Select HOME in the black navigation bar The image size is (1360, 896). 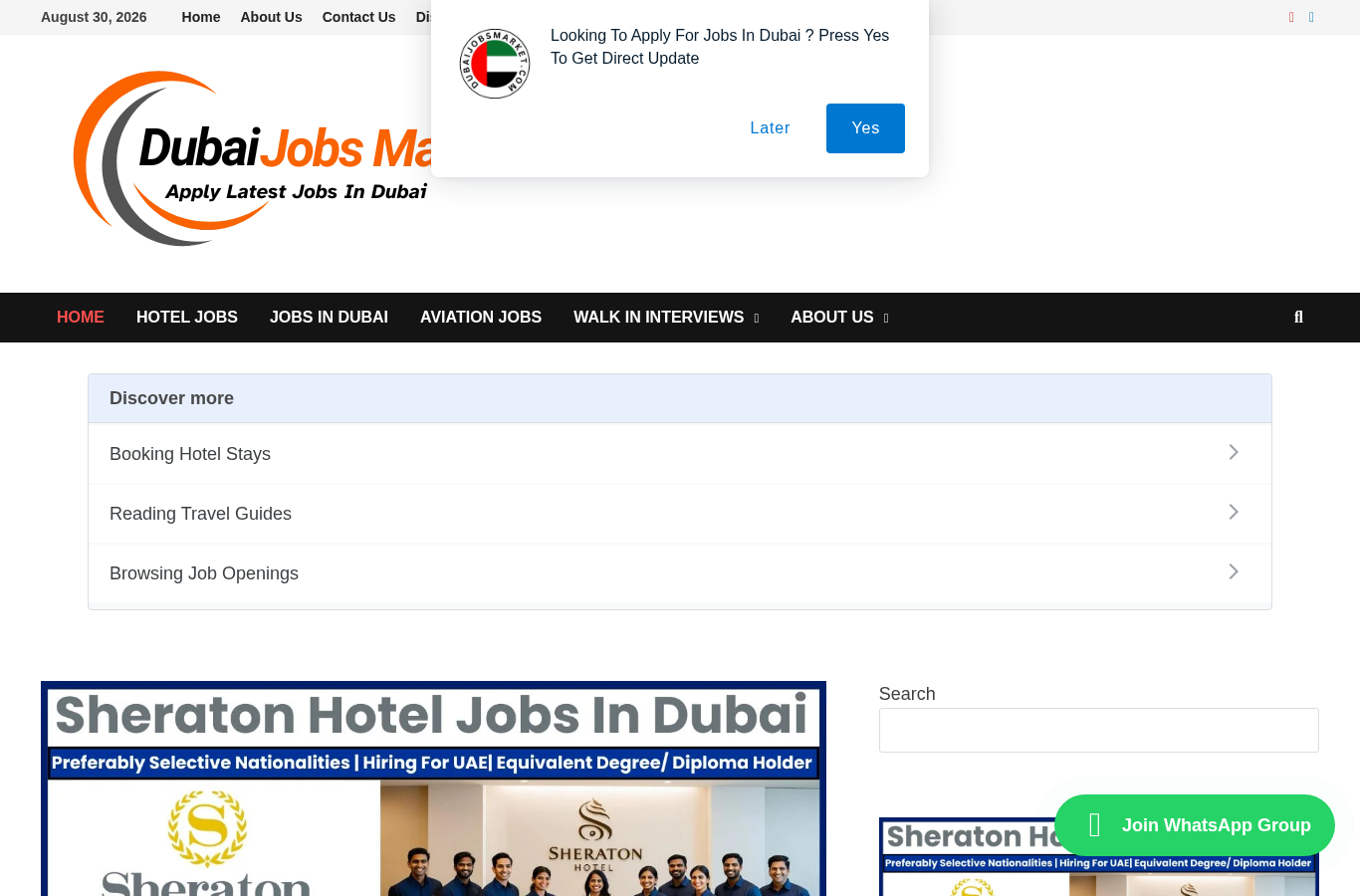tap(81, 318)
